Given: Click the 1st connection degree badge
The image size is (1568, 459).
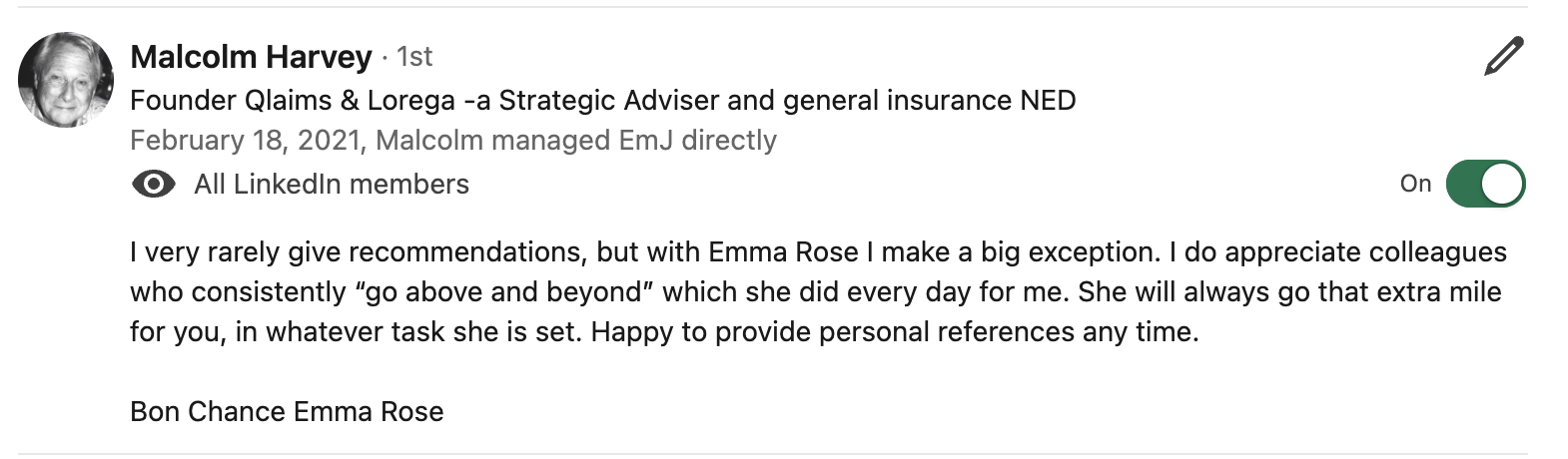Looking at the screenshot, I should [x=414, y=57].
